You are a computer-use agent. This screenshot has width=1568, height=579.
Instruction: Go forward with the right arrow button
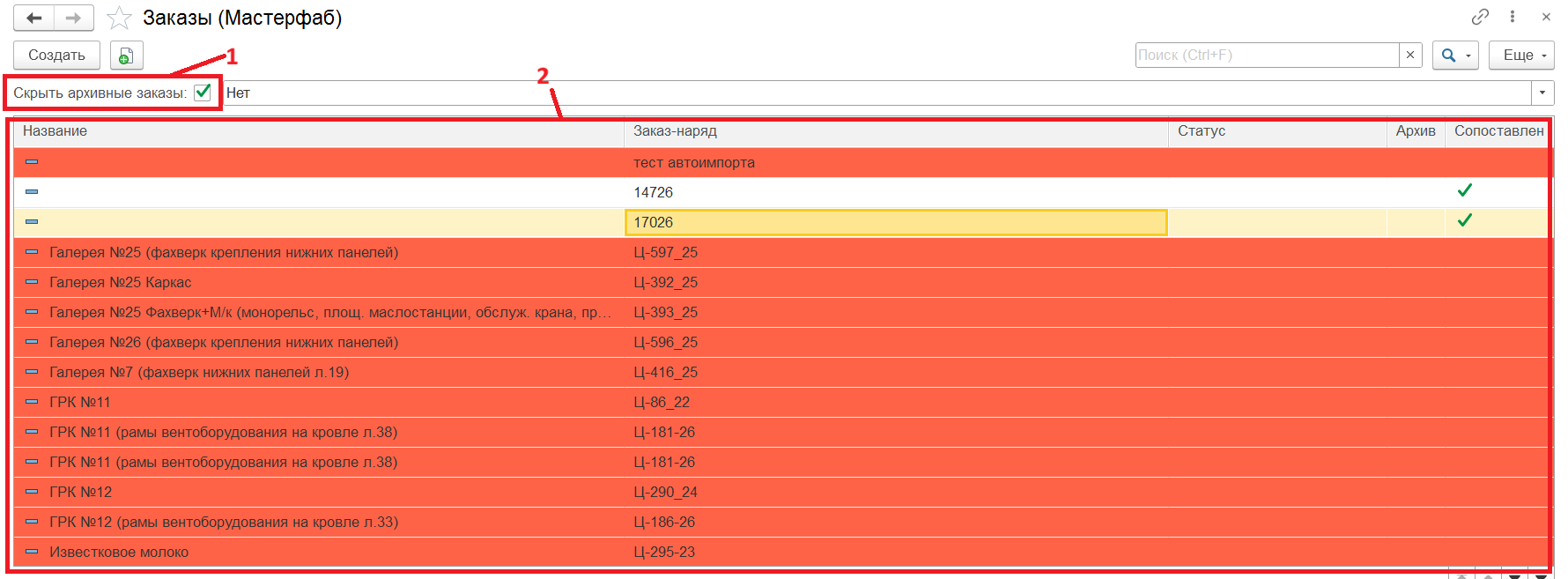coord(74,18)
